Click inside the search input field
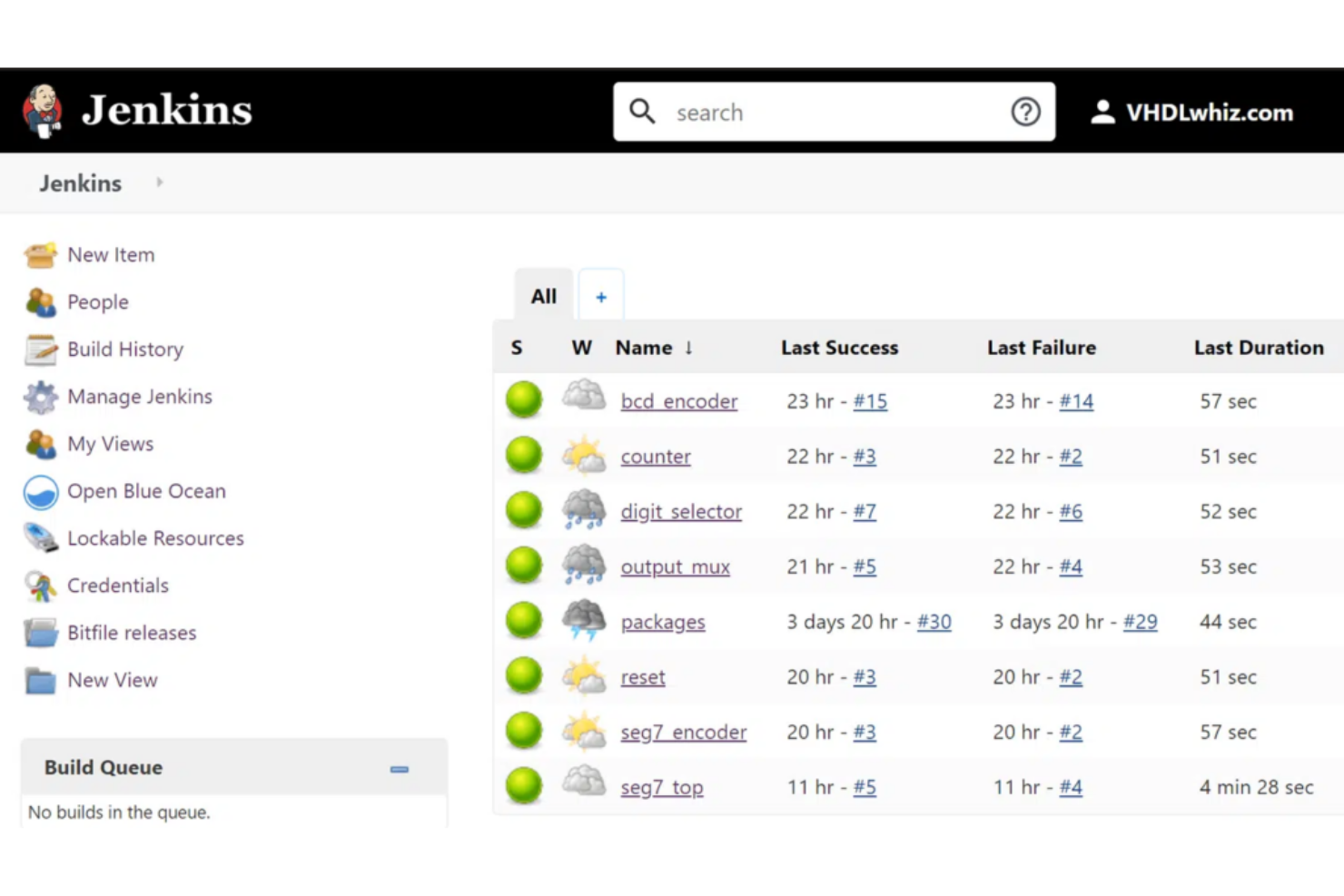This screenshot has width=1344, height=896. [x=817, y=112]
